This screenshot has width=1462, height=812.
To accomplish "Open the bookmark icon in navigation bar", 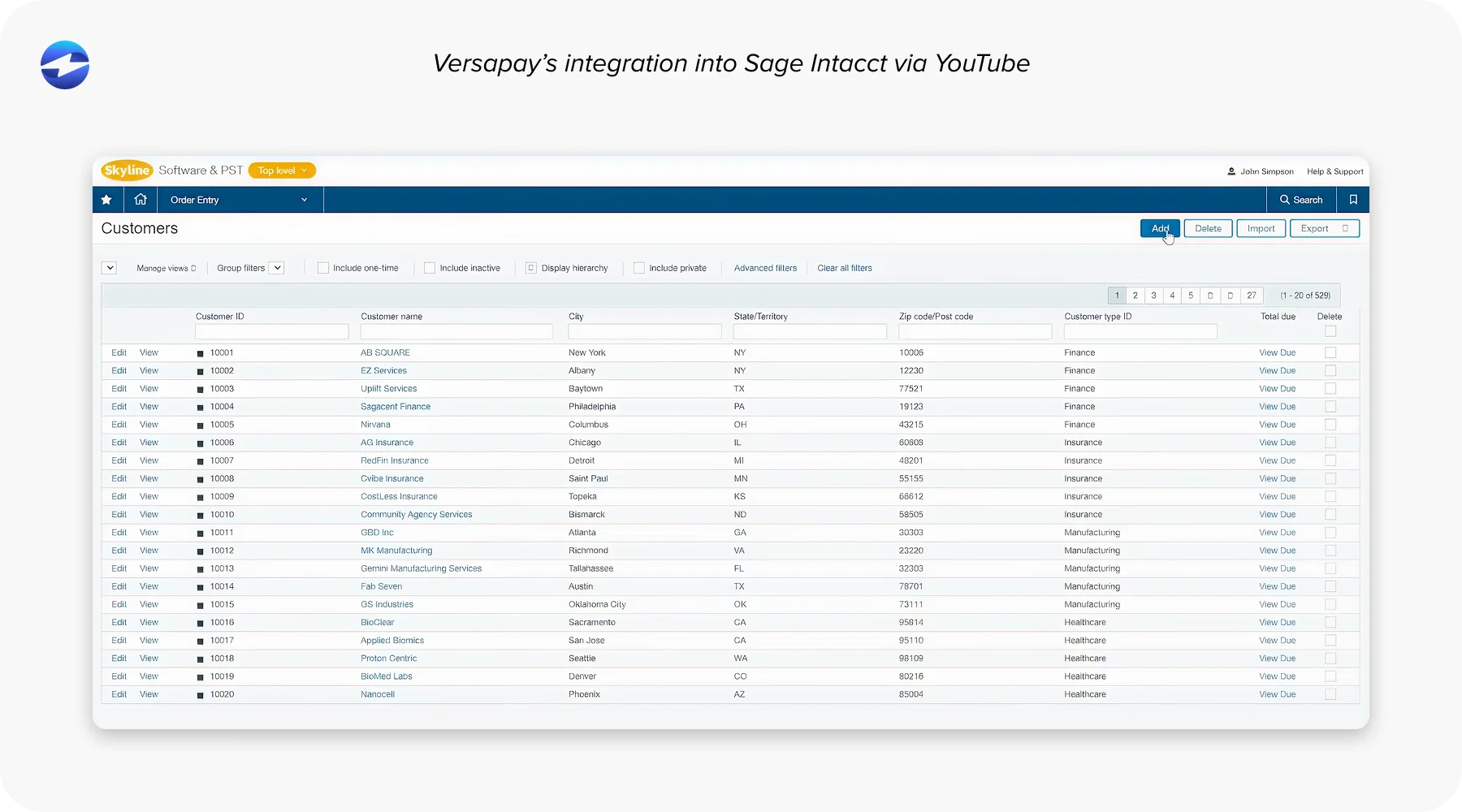I will (x=1353, y=200).
